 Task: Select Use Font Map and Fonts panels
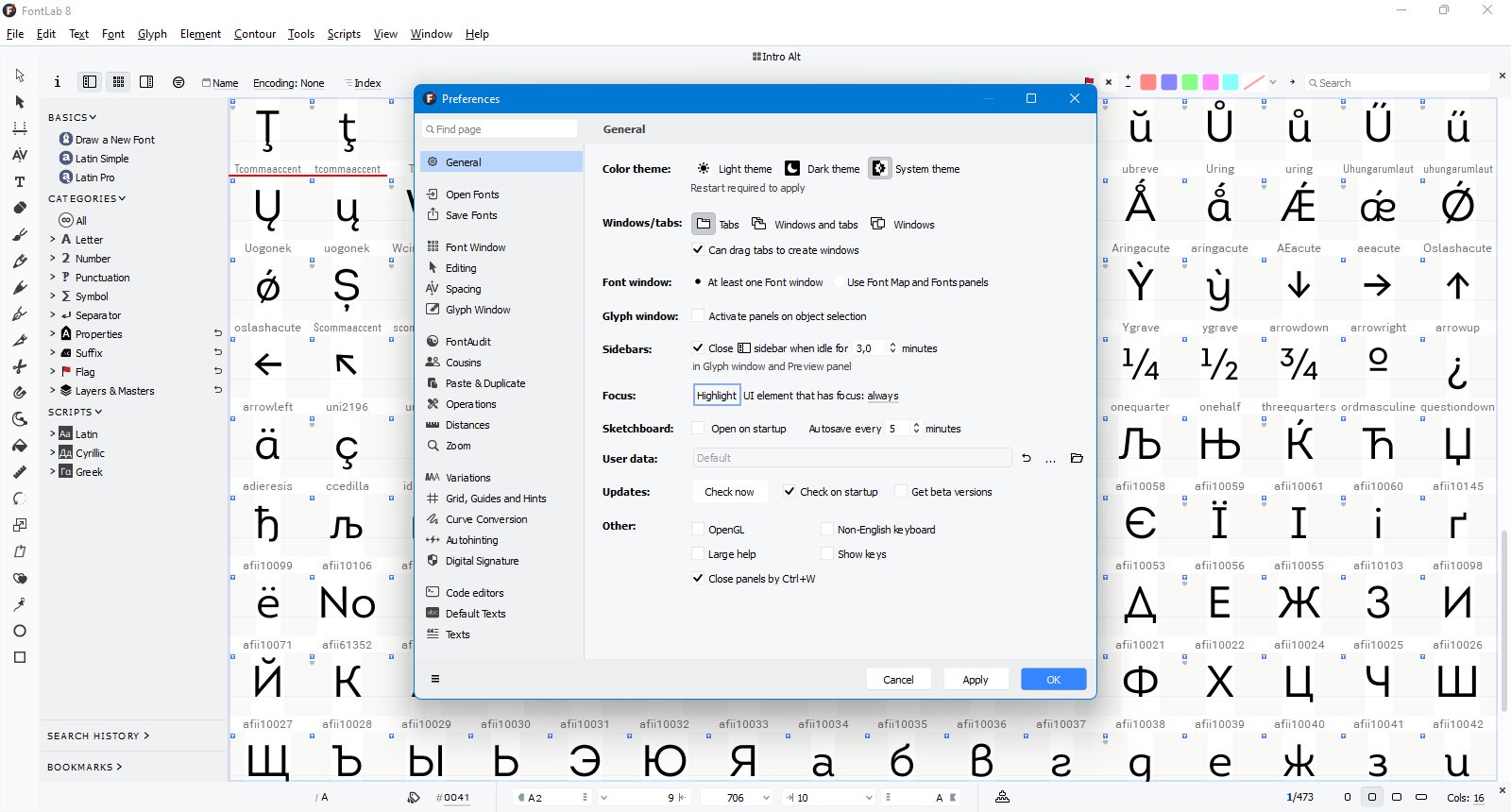(x=839, y=282)
